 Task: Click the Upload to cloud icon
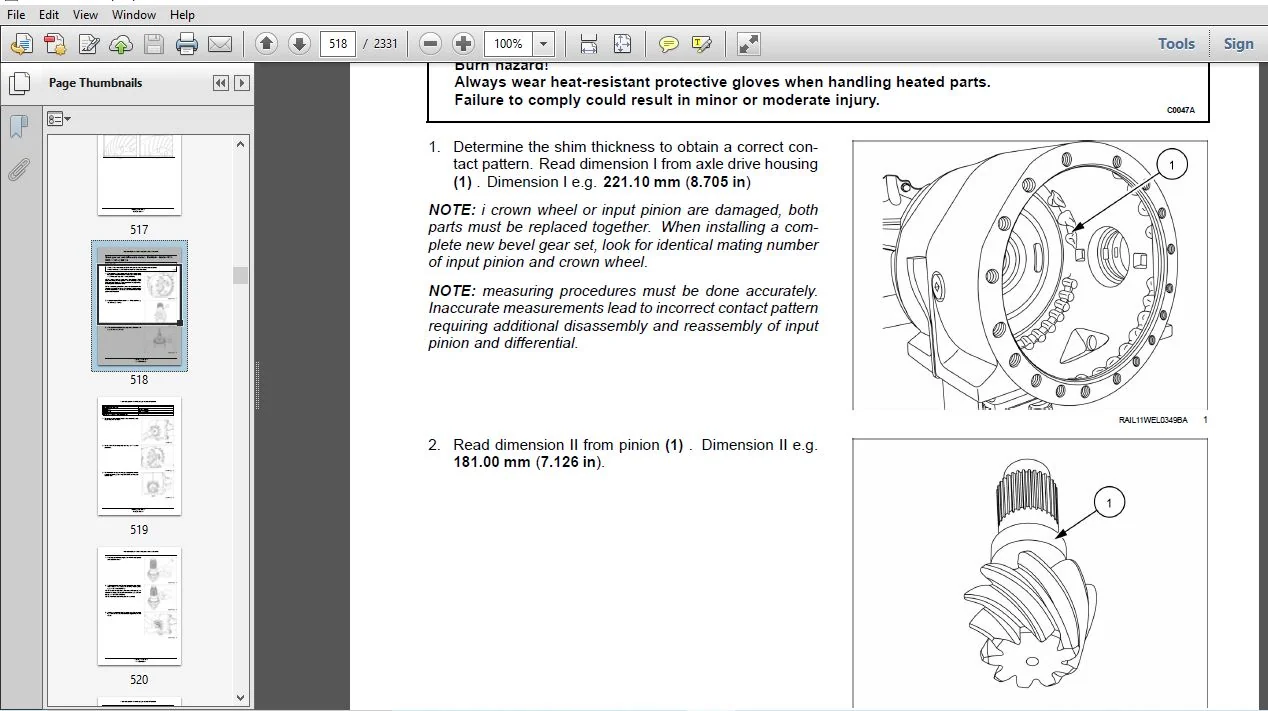121,44
